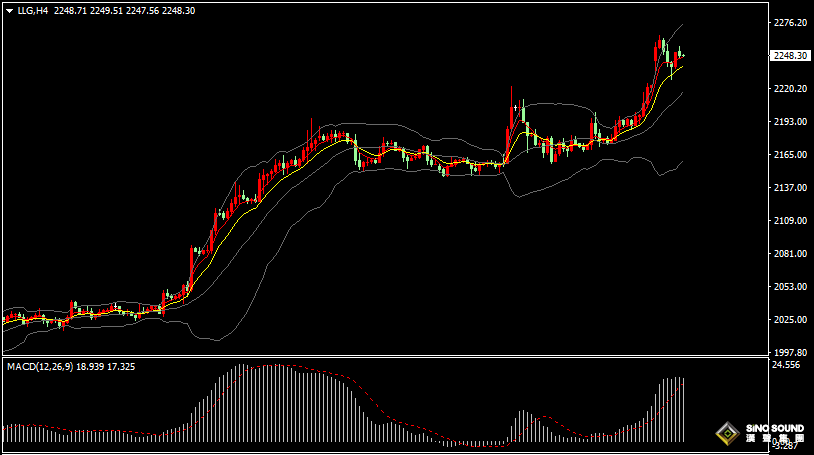Click the last candlestick on the chart

(x=682, y=54)
